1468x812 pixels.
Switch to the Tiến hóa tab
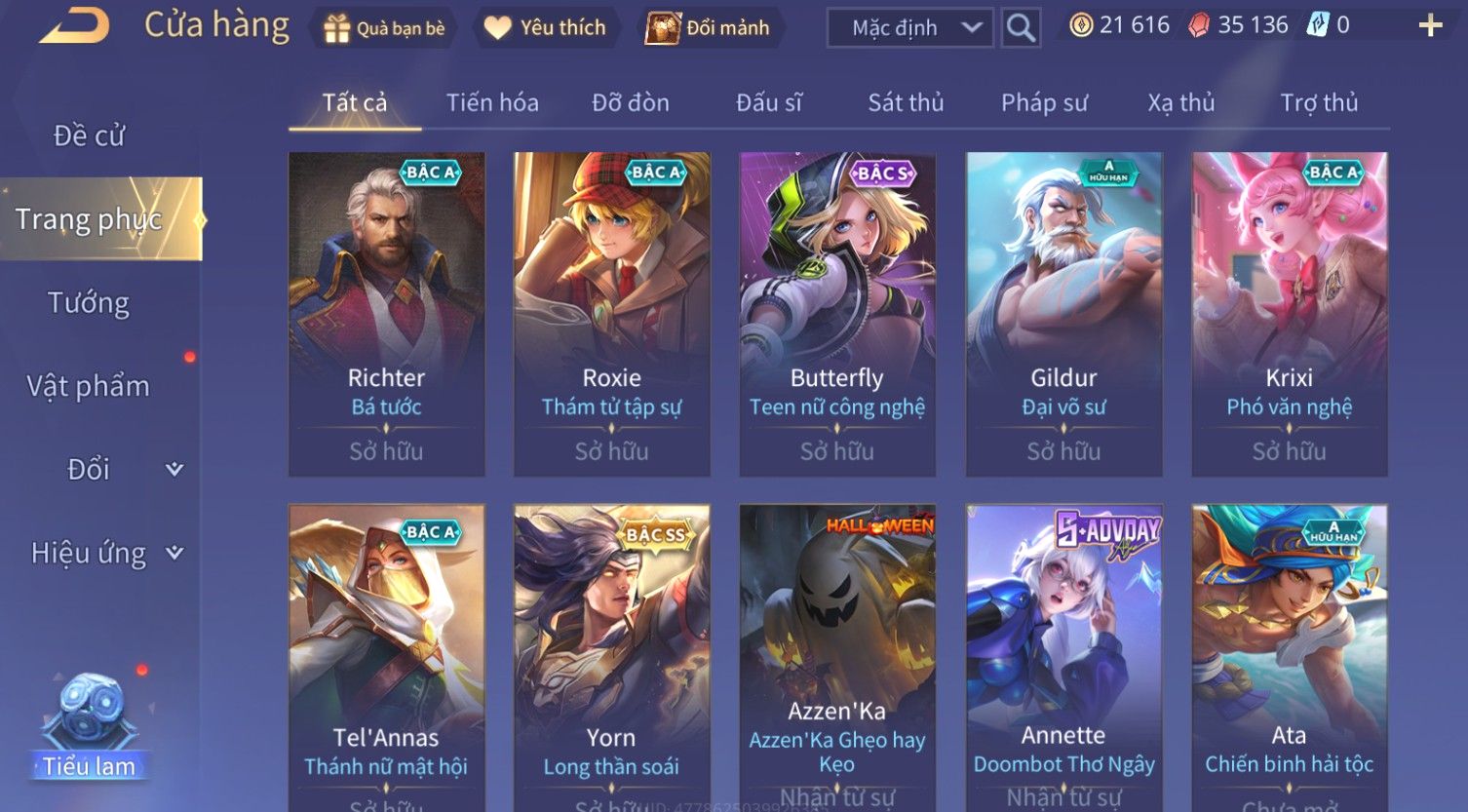pyautogui.click(x=492, y=102)
